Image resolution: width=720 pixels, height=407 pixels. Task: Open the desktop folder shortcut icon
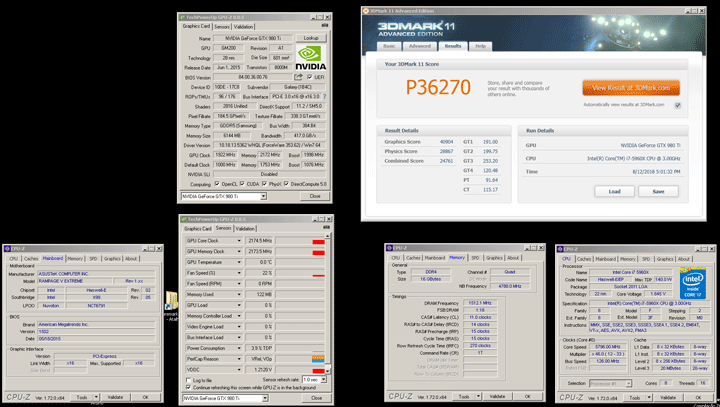point(172,301)
